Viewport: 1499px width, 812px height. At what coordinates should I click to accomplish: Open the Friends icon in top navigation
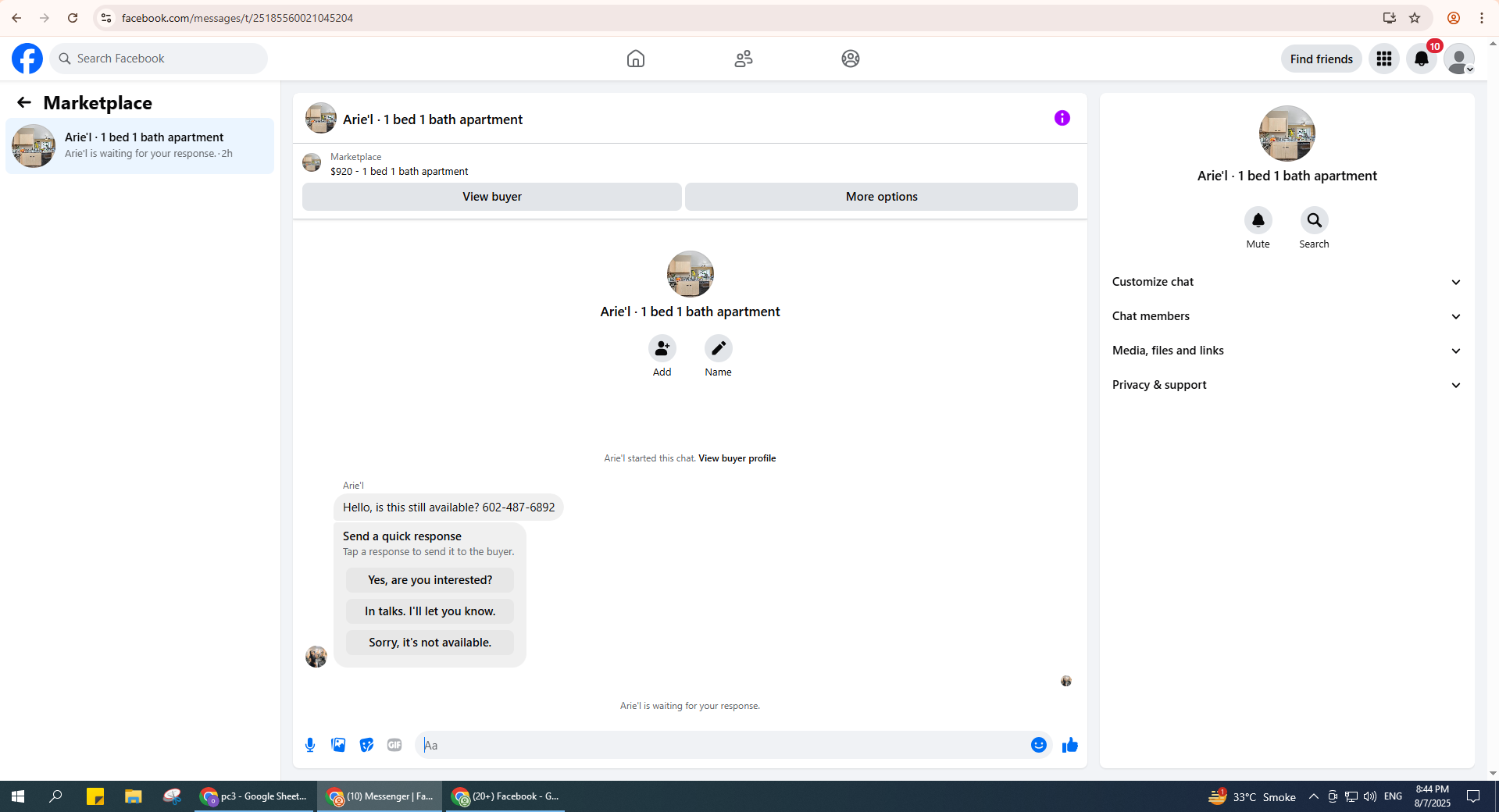pyautogui.click(x=744, y=59)
